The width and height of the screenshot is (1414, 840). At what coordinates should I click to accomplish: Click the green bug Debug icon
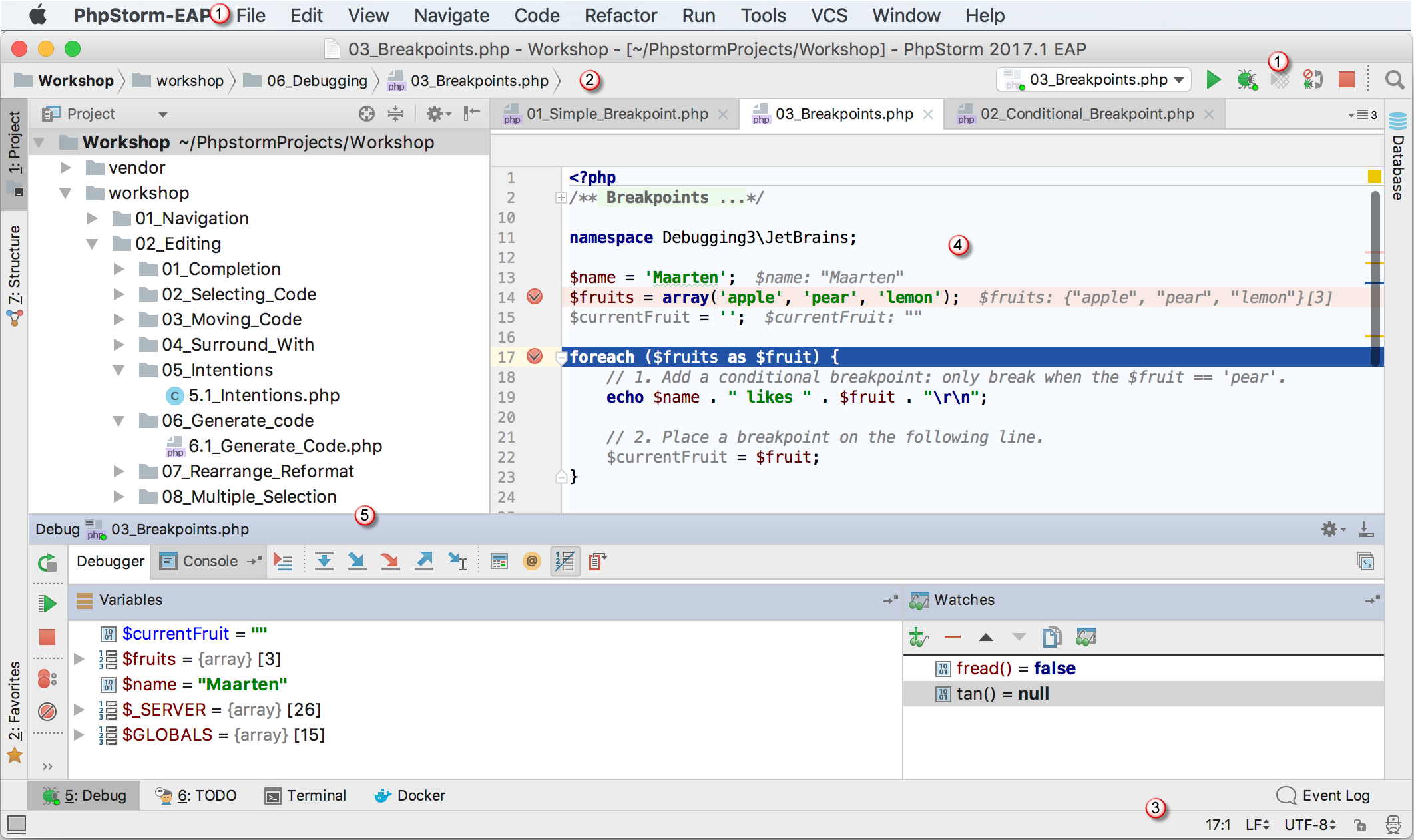pyautogui.click(x=1246, y=80)
